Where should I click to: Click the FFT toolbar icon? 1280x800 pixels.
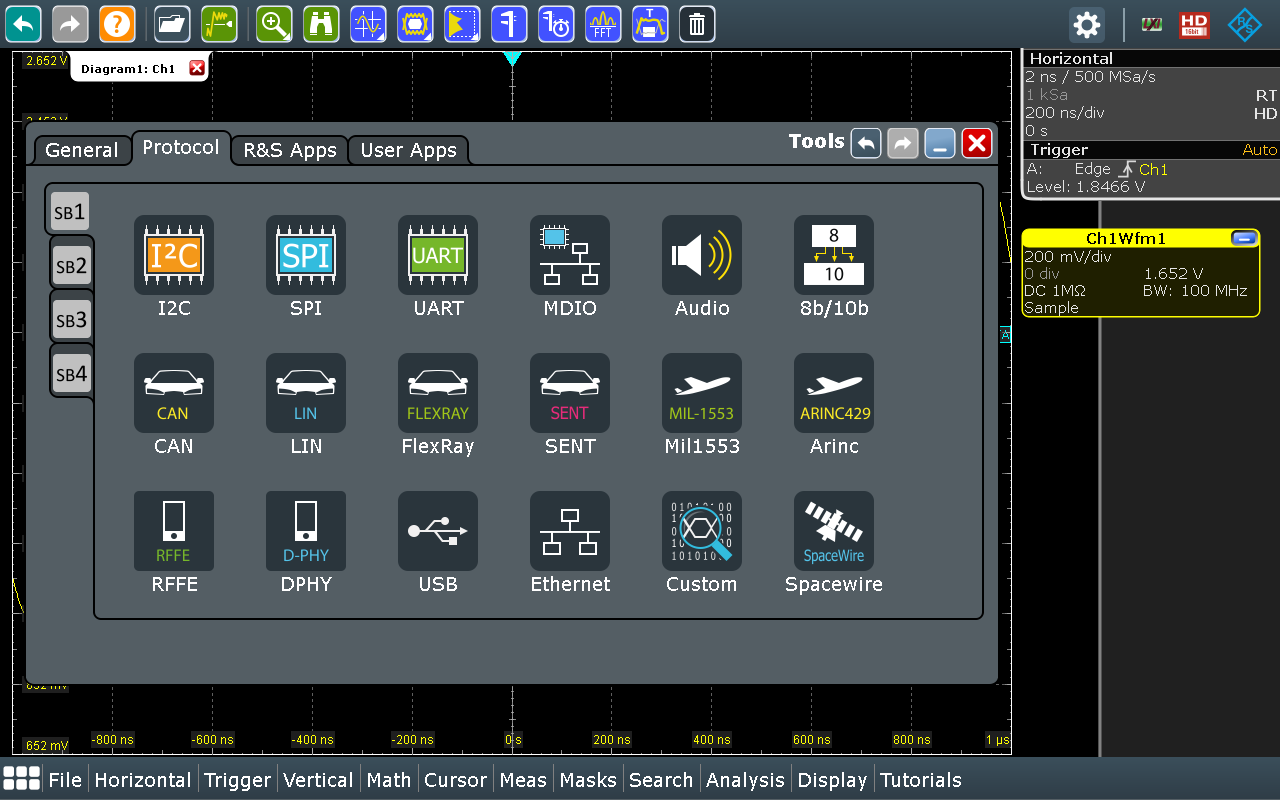[x=603, y=24]
